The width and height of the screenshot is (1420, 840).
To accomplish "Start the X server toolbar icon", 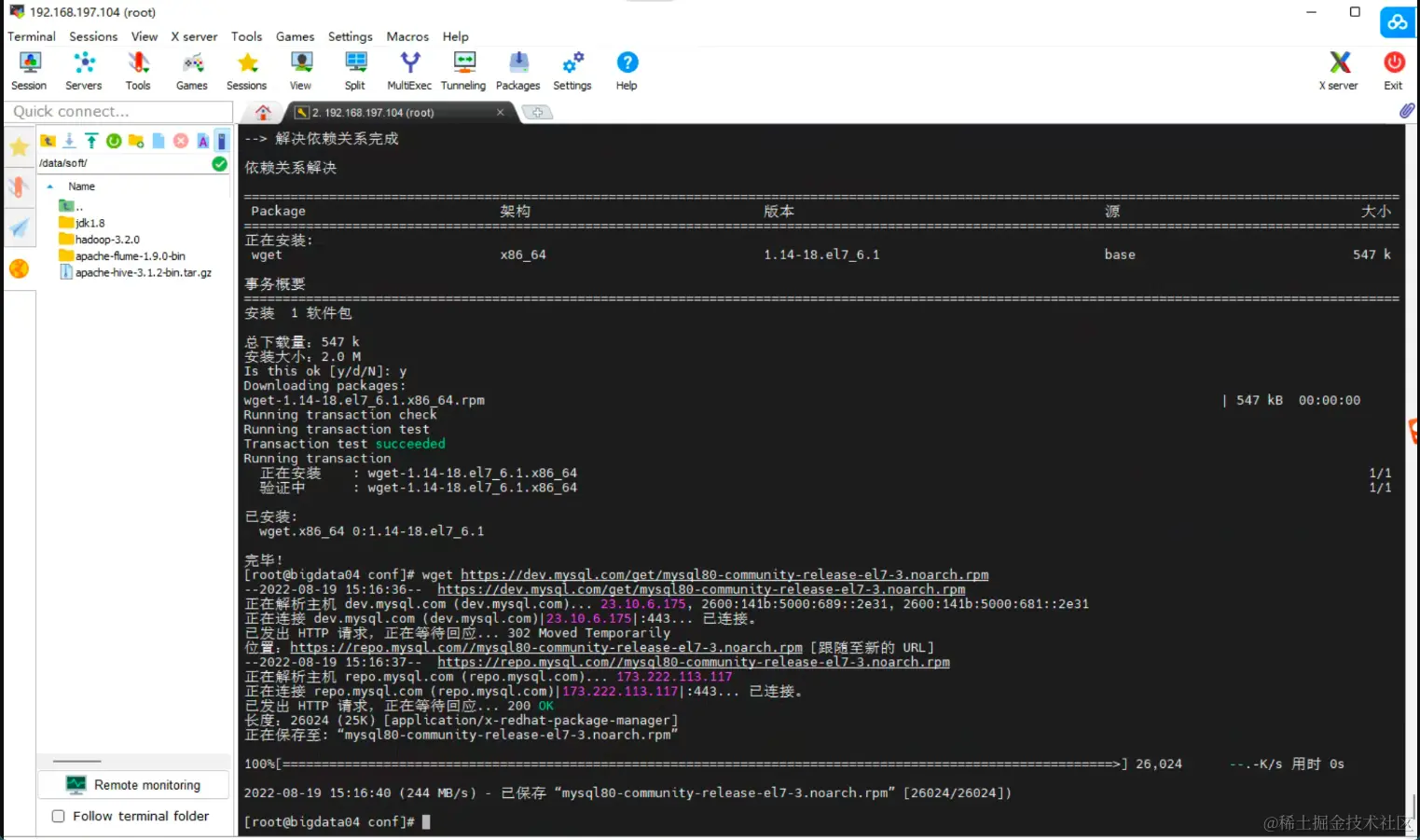I will point(1339,71).
